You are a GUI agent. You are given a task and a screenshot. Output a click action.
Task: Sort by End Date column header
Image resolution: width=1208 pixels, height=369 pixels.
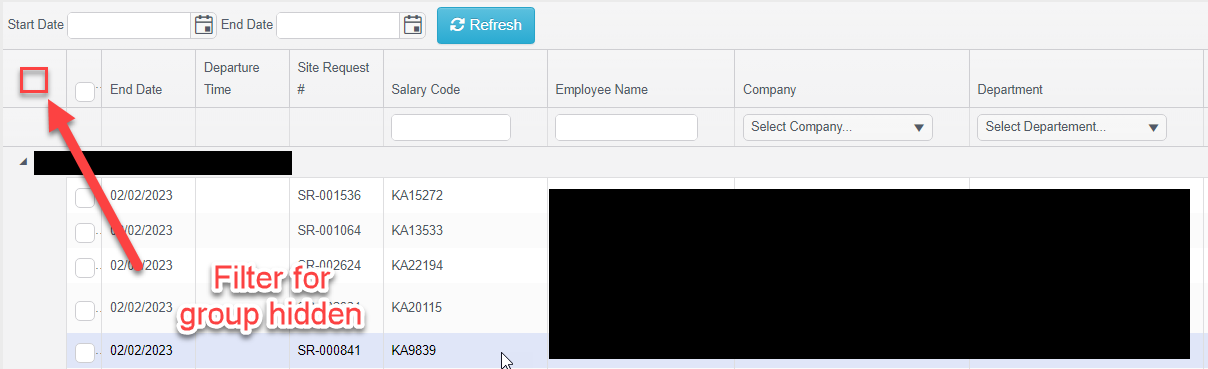point(136,89)
